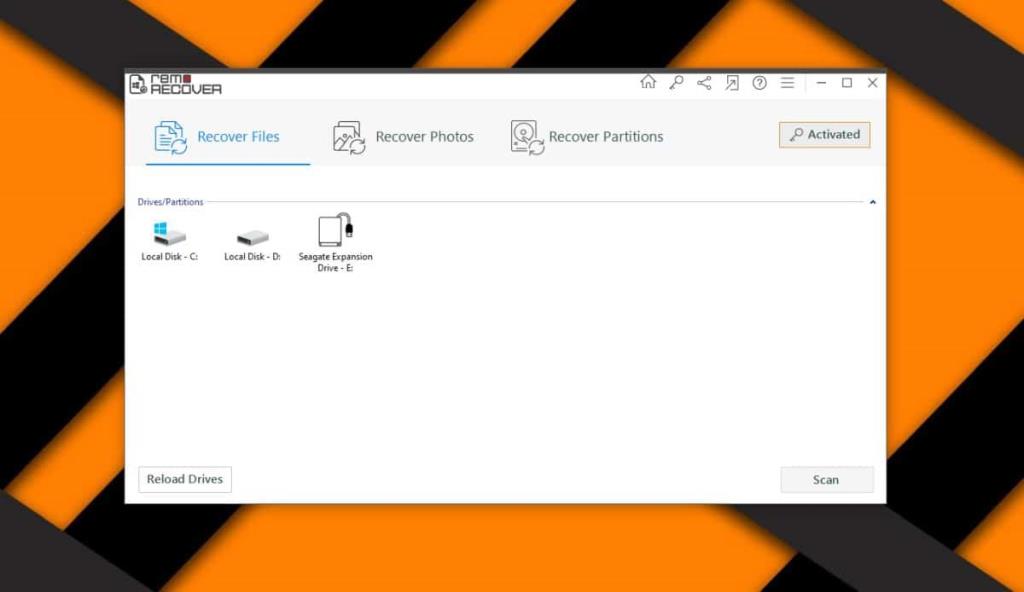Click the Activated badge button
This screenshot has width=1024, height=592.
pyautogui.click(x=824, y=134)
